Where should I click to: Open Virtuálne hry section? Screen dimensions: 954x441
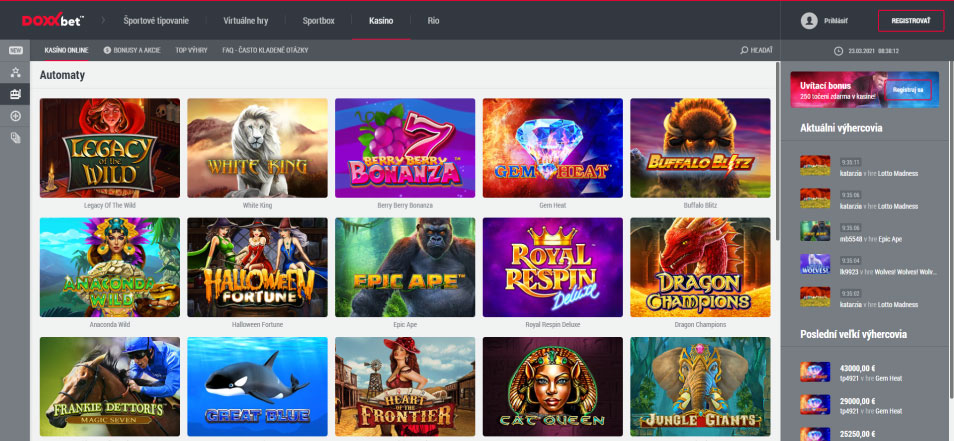[x=246, y=21]
